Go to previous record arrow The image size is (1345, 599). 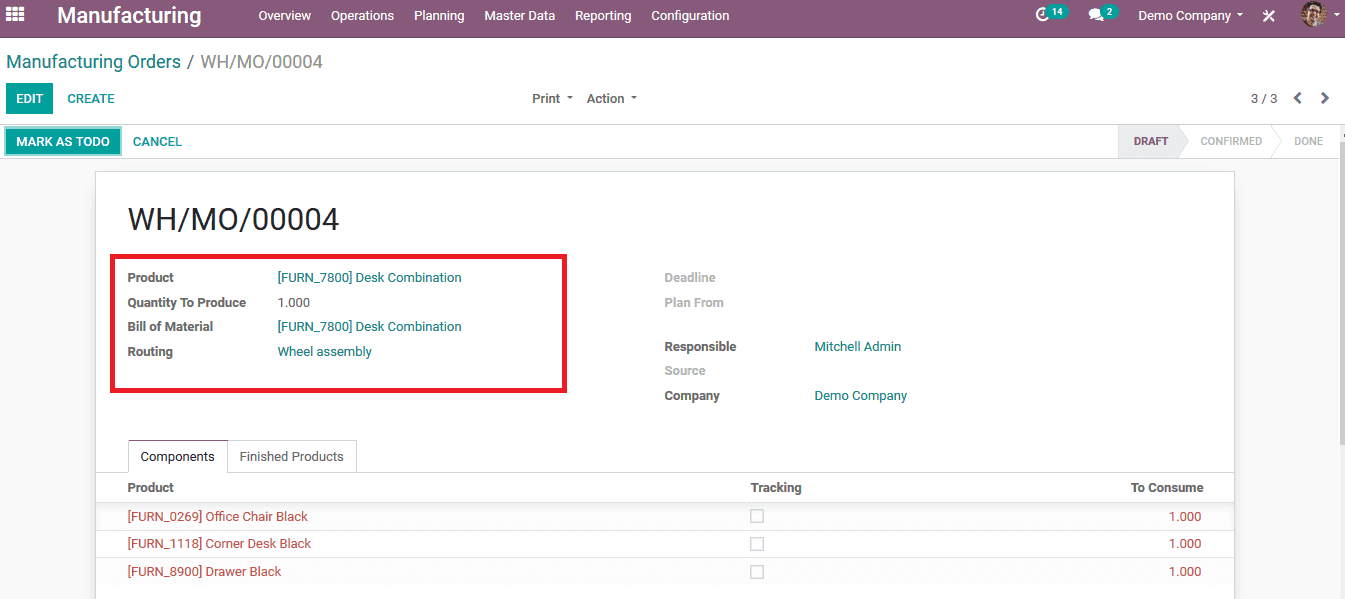[x=1297, y=98]
